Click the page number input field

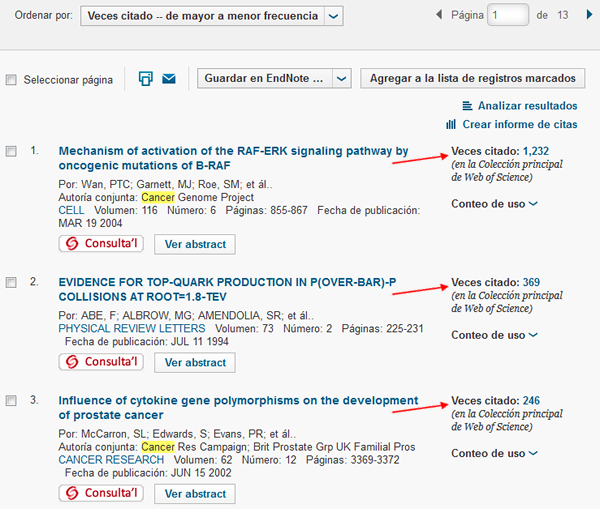[508, 15]
